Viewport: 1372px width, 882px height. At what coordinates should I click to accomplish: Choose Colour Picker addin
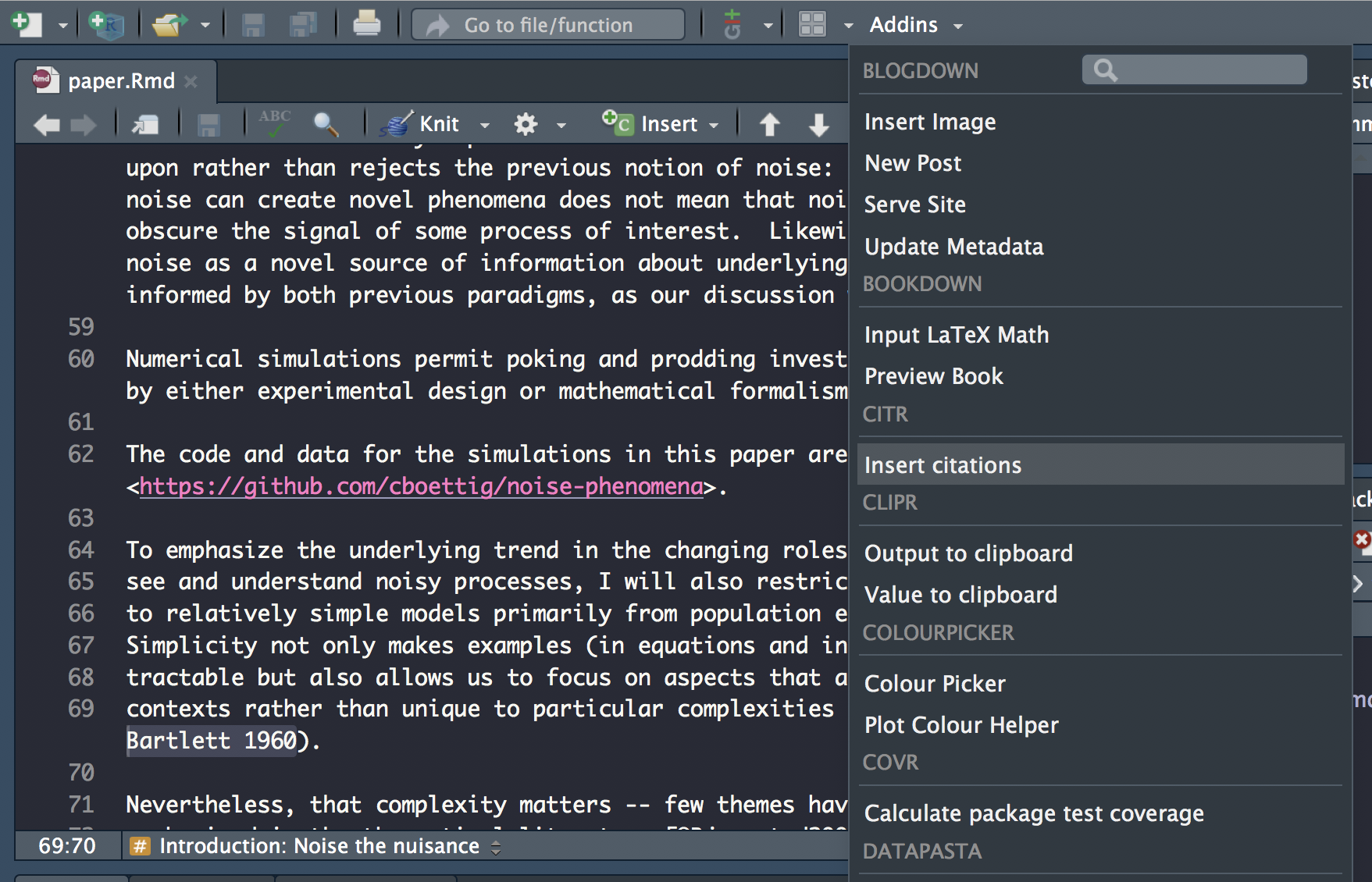coord(935,684)
